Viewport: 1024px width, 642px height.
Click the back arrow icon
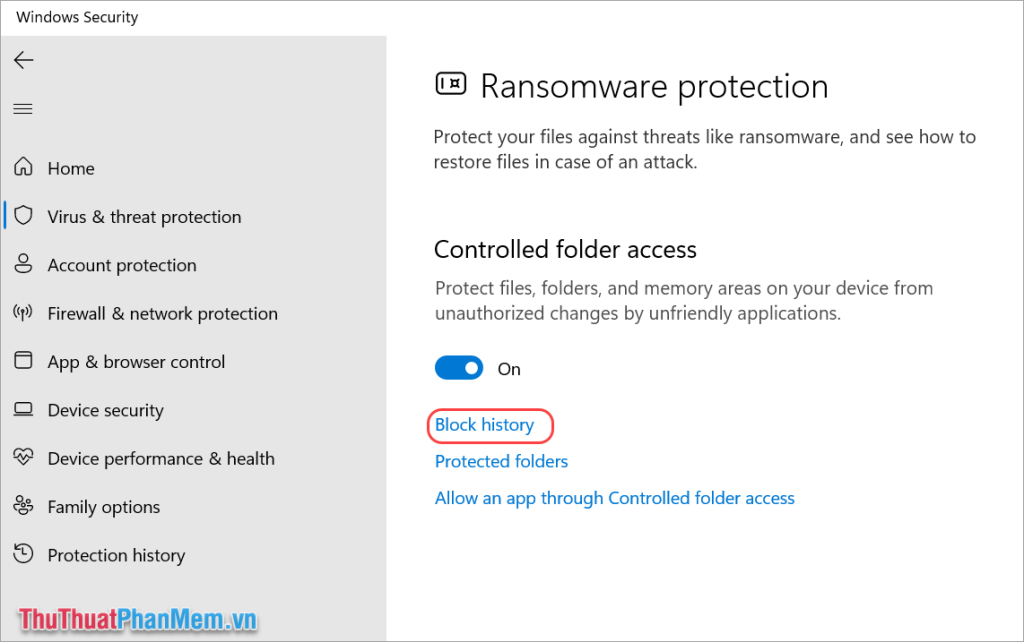tap(24, 60)
